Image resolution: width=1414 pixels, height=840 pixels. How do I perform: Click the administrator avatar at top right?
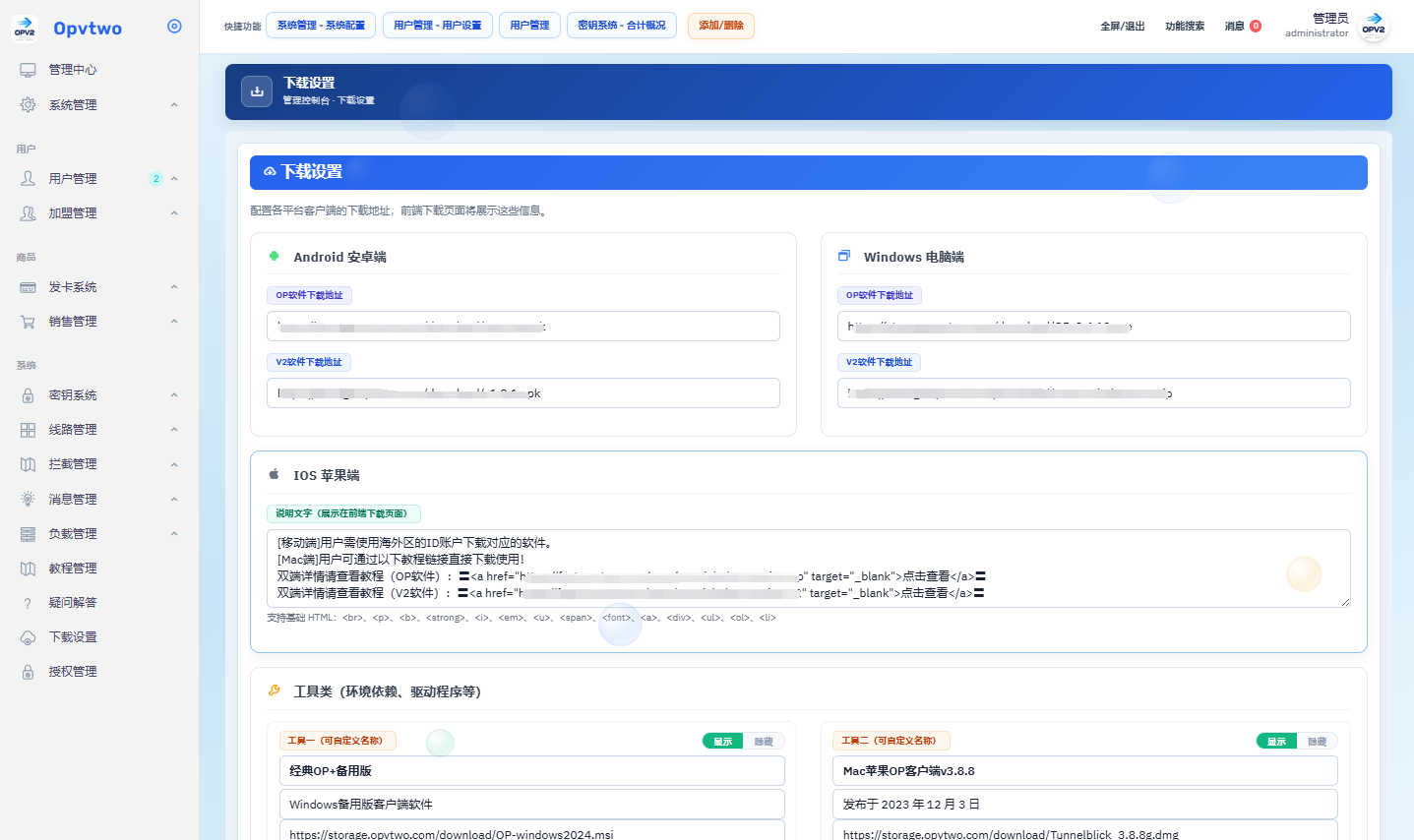coord(1374,27)
